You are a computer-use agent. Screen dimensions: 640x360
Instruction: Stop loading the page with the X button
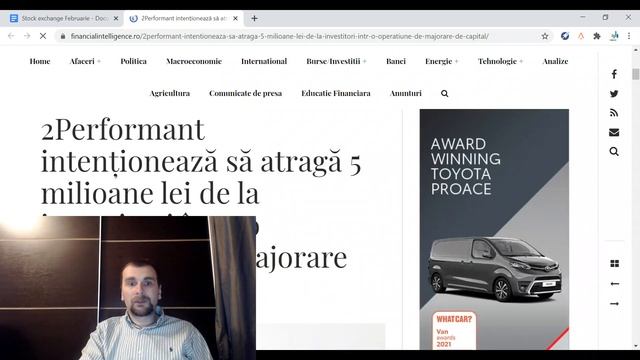click(x=42, y=36)
